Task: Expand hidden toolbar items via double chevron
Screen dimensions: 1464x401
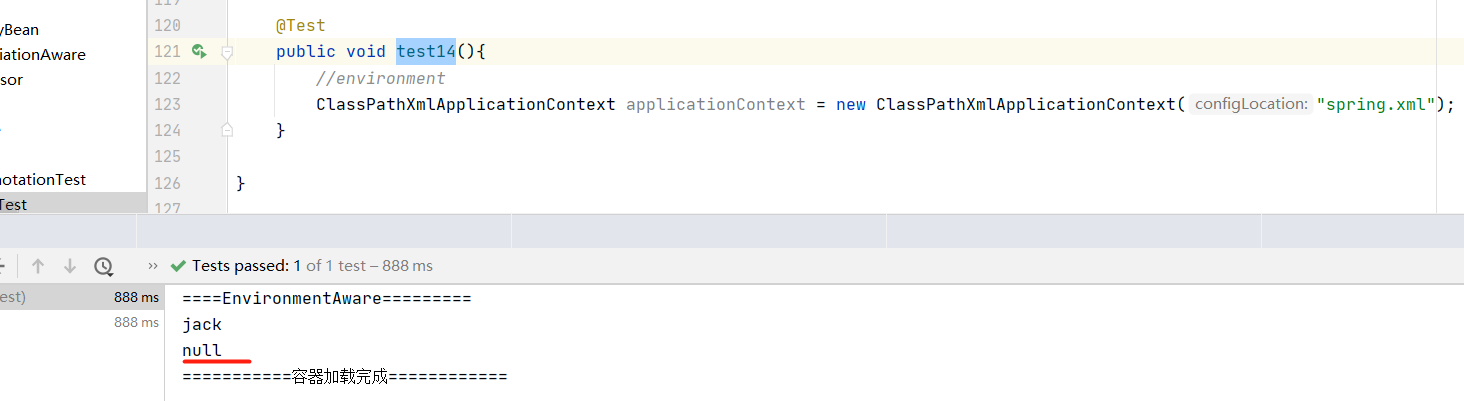Action: pyautogui.click(x=153, y=266)
